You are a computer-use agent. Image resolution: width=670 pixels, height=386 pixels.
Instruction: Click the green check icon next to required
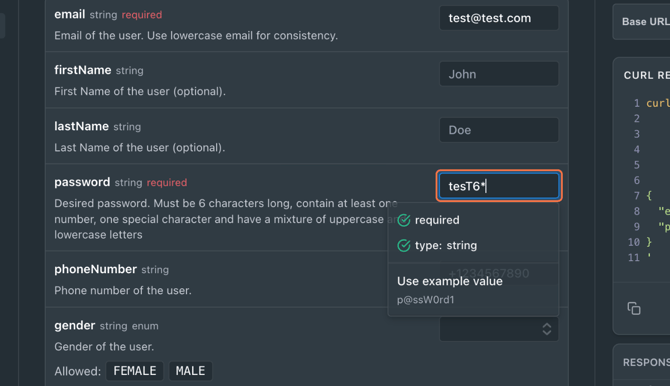tap(404, 220)
